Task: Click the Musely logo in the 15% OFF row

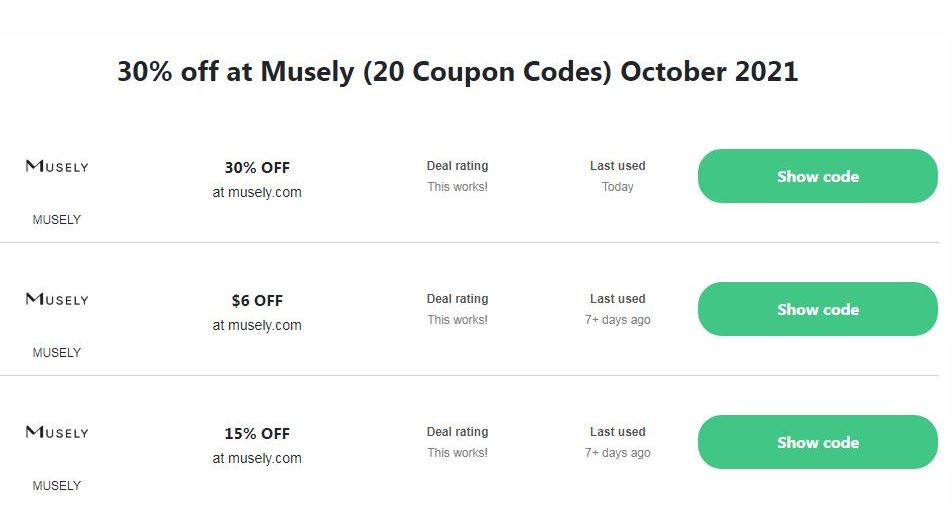Action: [57, 432]
